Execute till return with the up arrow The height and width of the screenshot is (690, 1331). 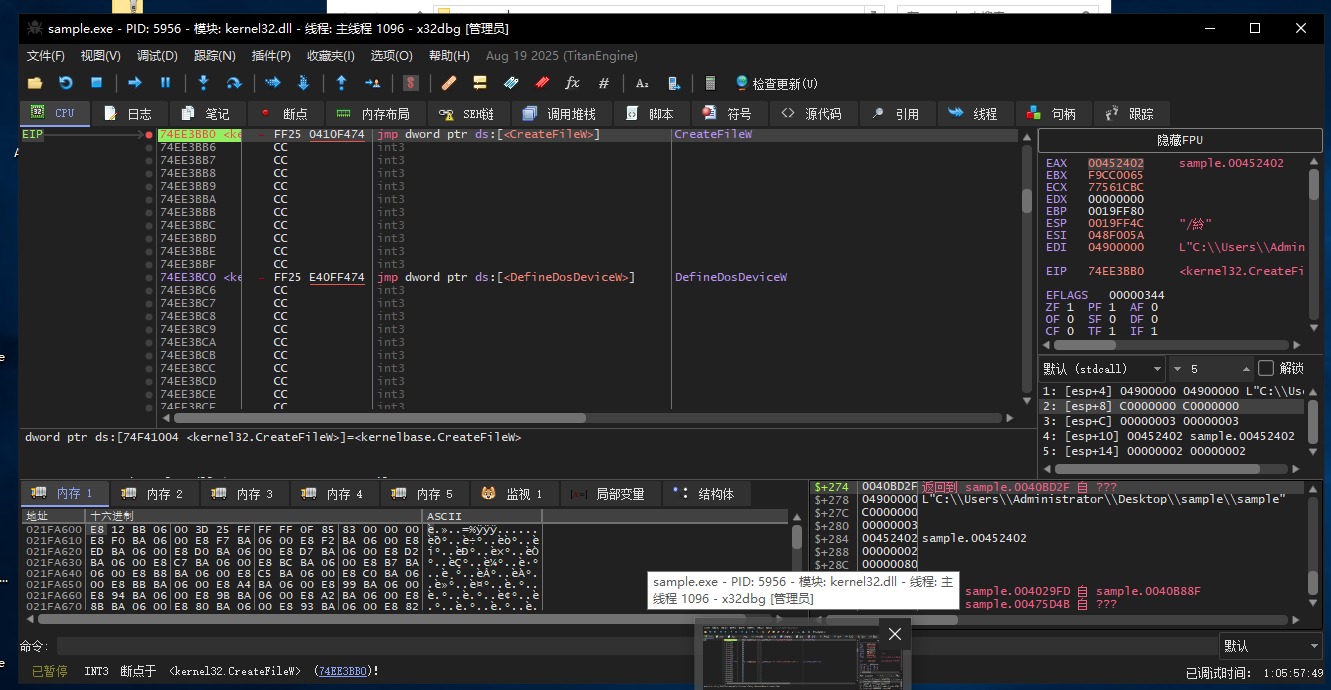(x=341, y=83)
